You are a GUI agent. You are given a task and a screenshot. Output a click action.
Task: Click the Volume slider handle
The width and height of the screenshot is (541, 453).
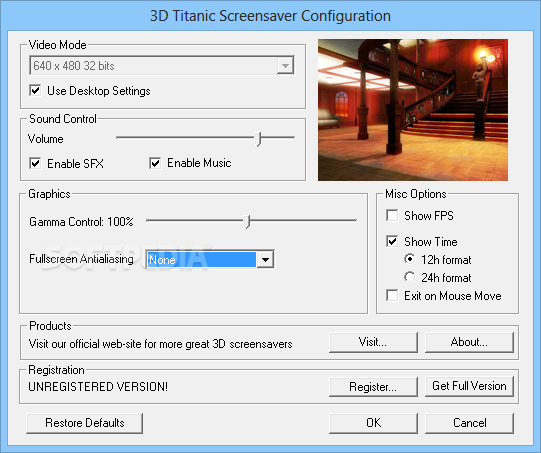click(258, 139)
